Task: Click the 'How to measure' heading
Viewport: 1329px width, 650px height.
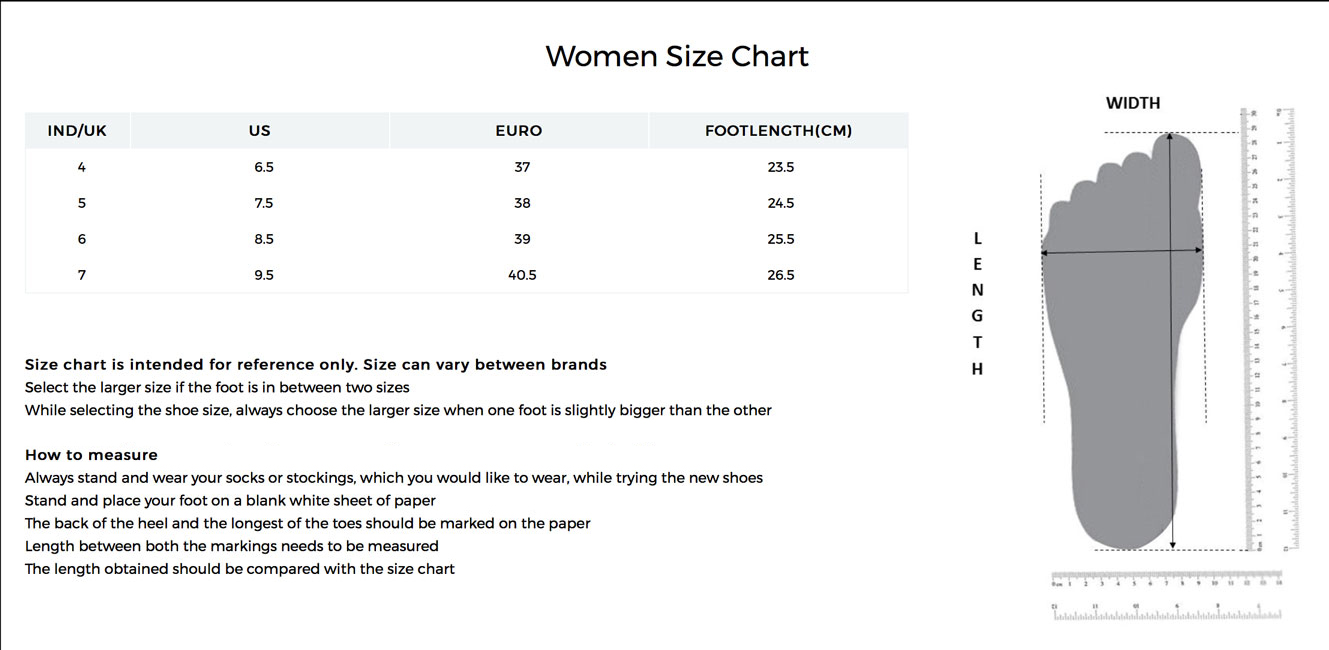Action: [91, 455]
